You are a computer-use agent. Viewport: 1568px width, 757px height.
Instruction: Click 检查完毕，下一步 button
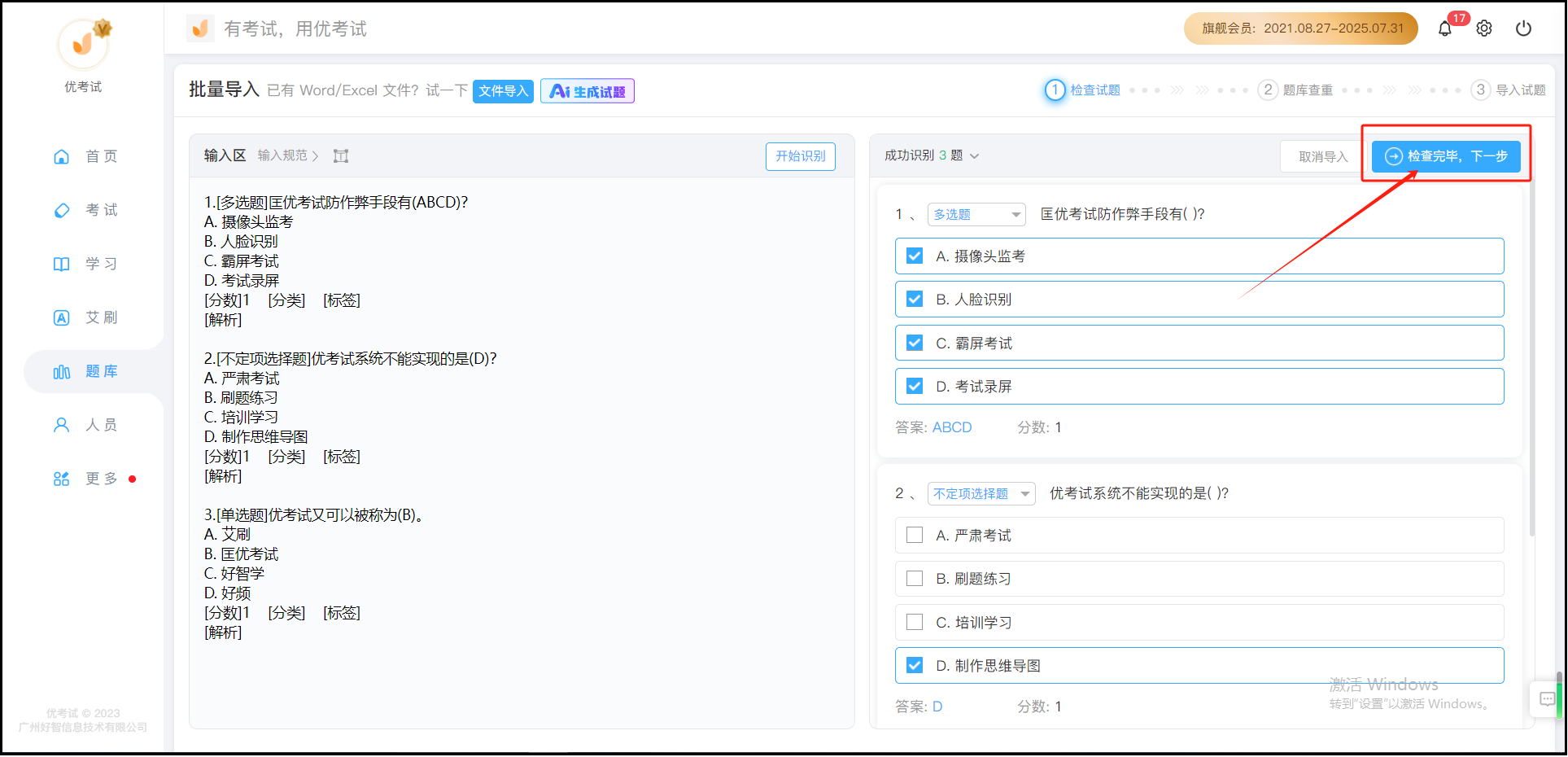coord(1446,156)
